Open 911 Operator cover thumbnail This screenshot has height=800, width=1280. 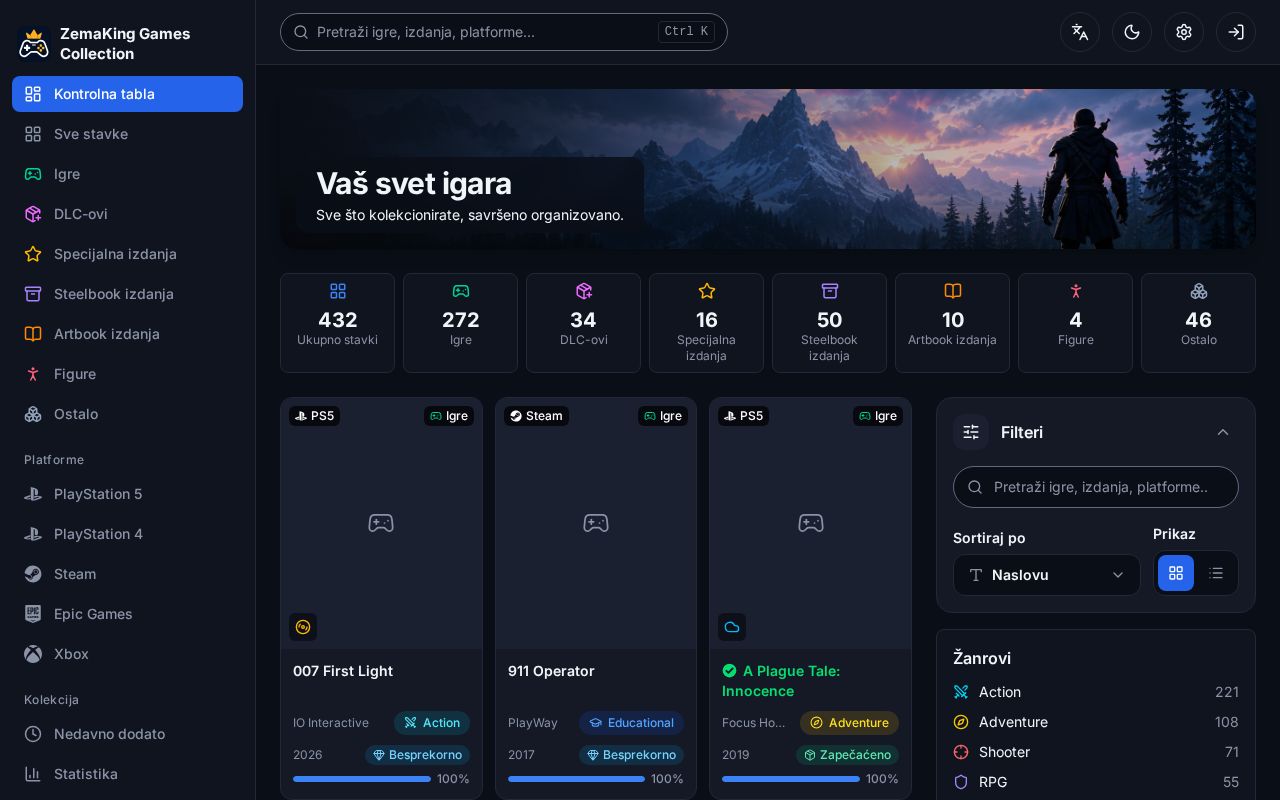coord(596,523)
